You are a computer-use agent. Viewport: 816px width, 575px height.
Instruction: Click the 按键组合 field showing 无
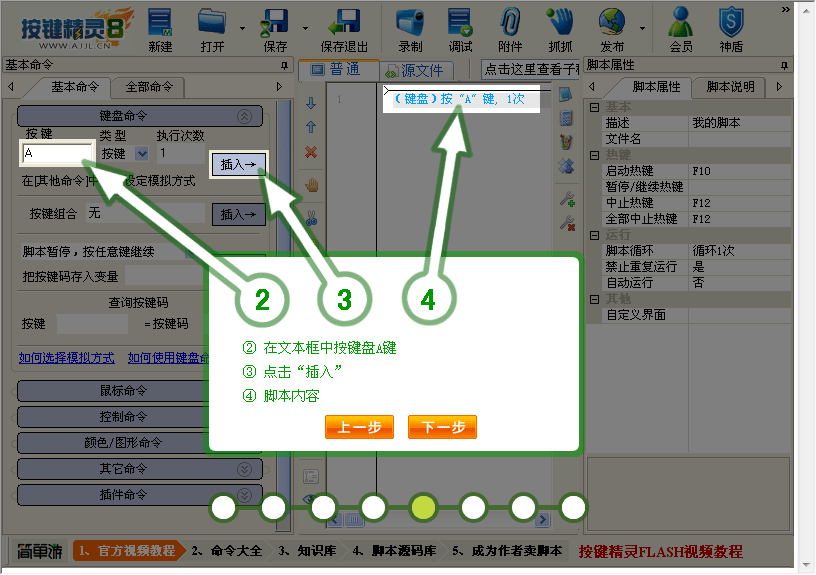145,213
